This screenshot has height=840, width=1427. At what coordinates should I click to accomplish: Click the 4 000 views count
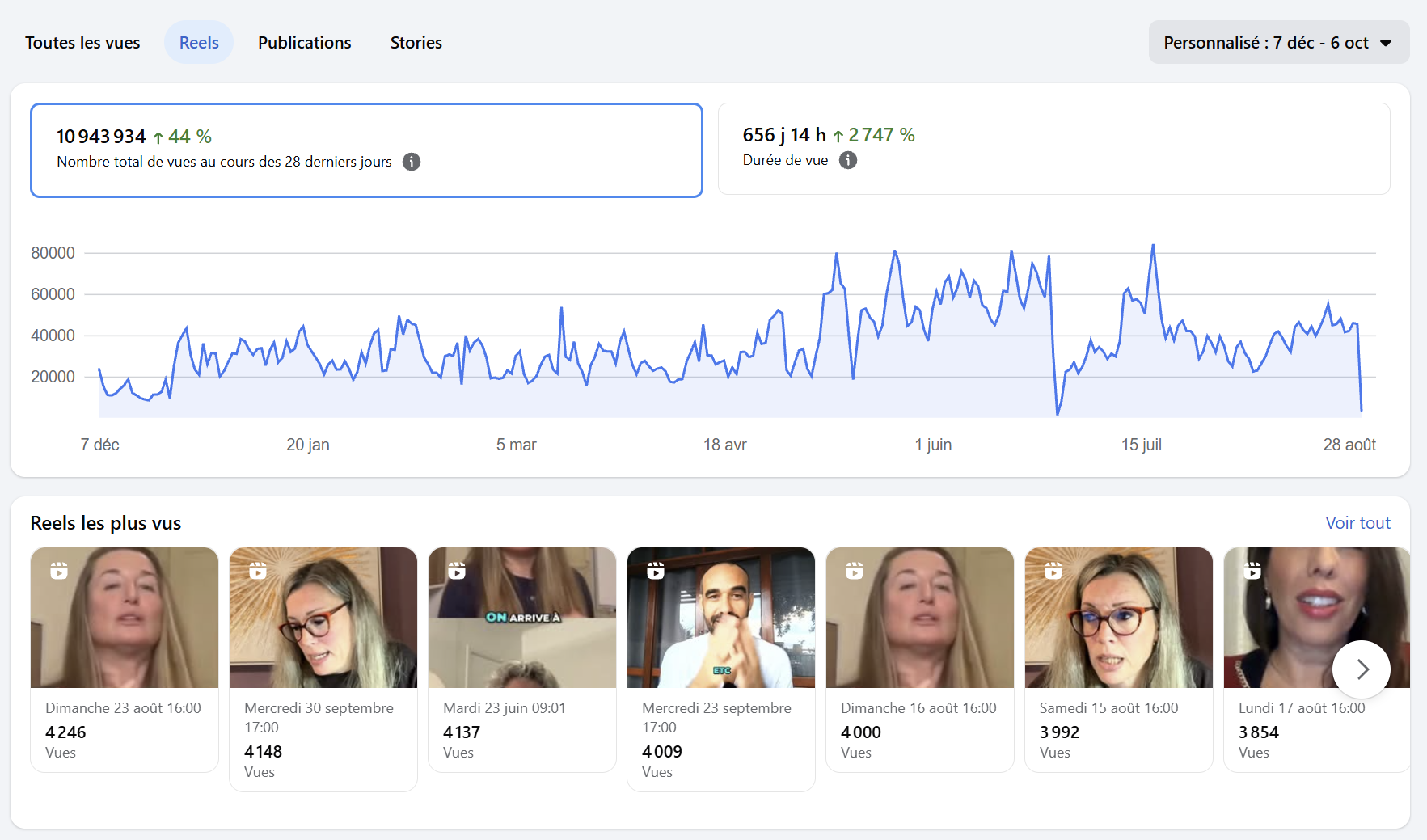[x=861, y=732]
